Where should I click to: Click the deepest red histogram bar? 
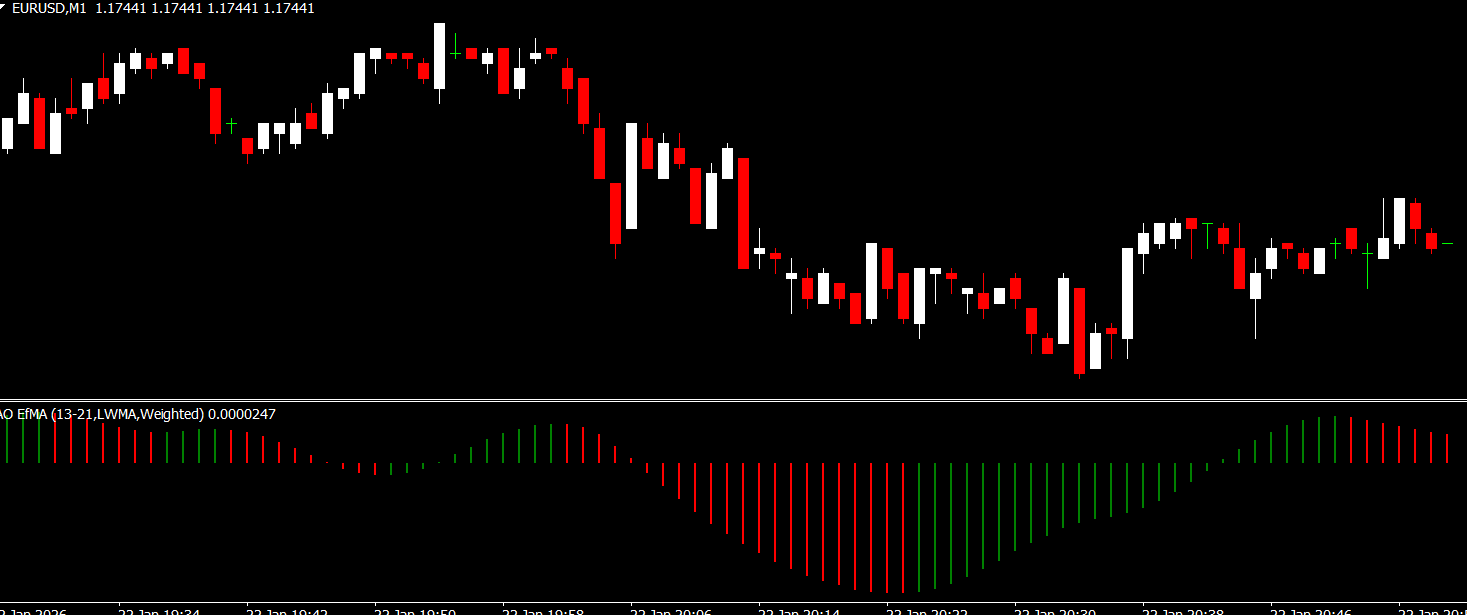point(903,527)
